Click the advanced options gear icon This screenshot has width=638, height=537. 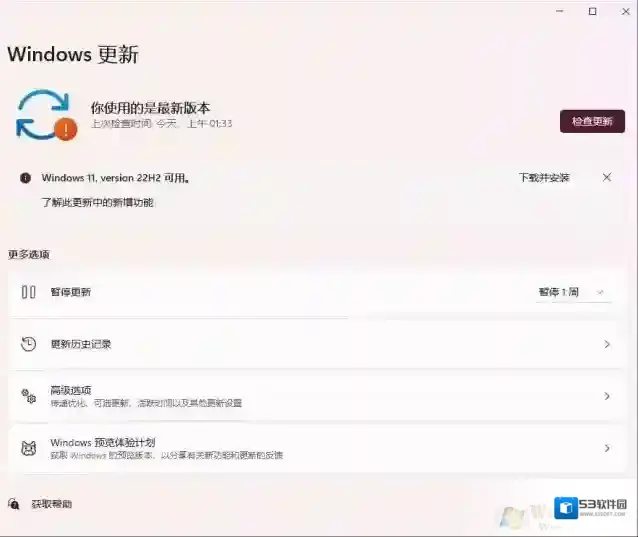pos(29,396)
